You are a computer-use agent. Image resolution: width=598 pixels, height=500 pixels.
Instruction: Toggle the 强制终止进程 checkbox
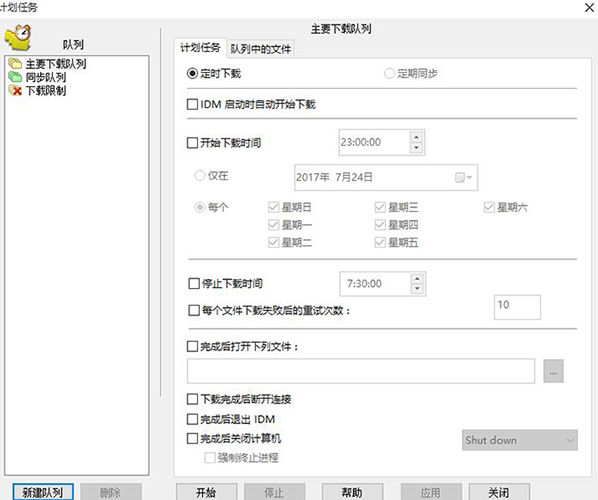coord(210,457)
